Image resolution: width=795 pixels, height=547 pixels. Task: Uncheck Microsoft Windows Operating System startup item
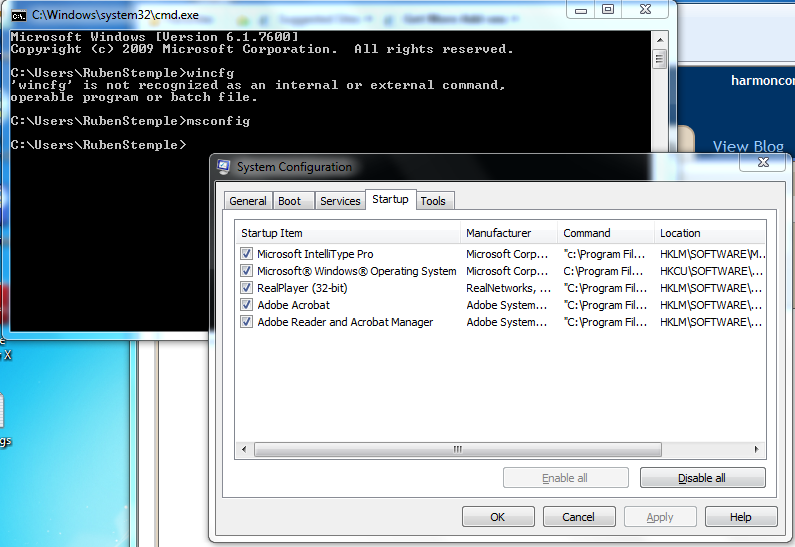(x=246, y=271)
